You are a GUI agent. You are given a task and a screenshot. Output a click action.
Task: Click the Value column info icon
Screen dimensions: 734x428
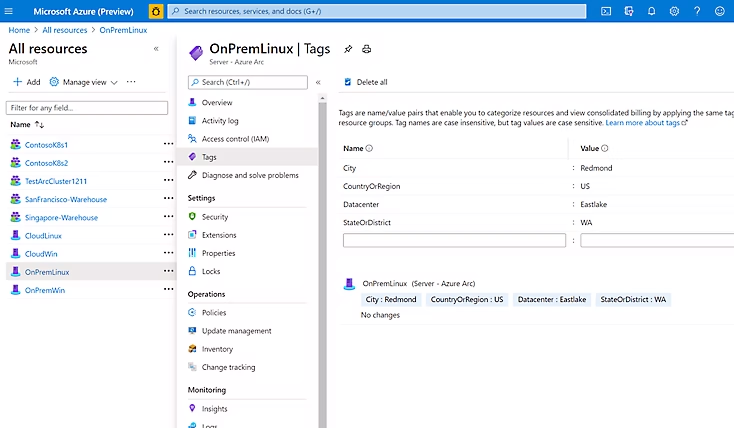tap(604, 148)
